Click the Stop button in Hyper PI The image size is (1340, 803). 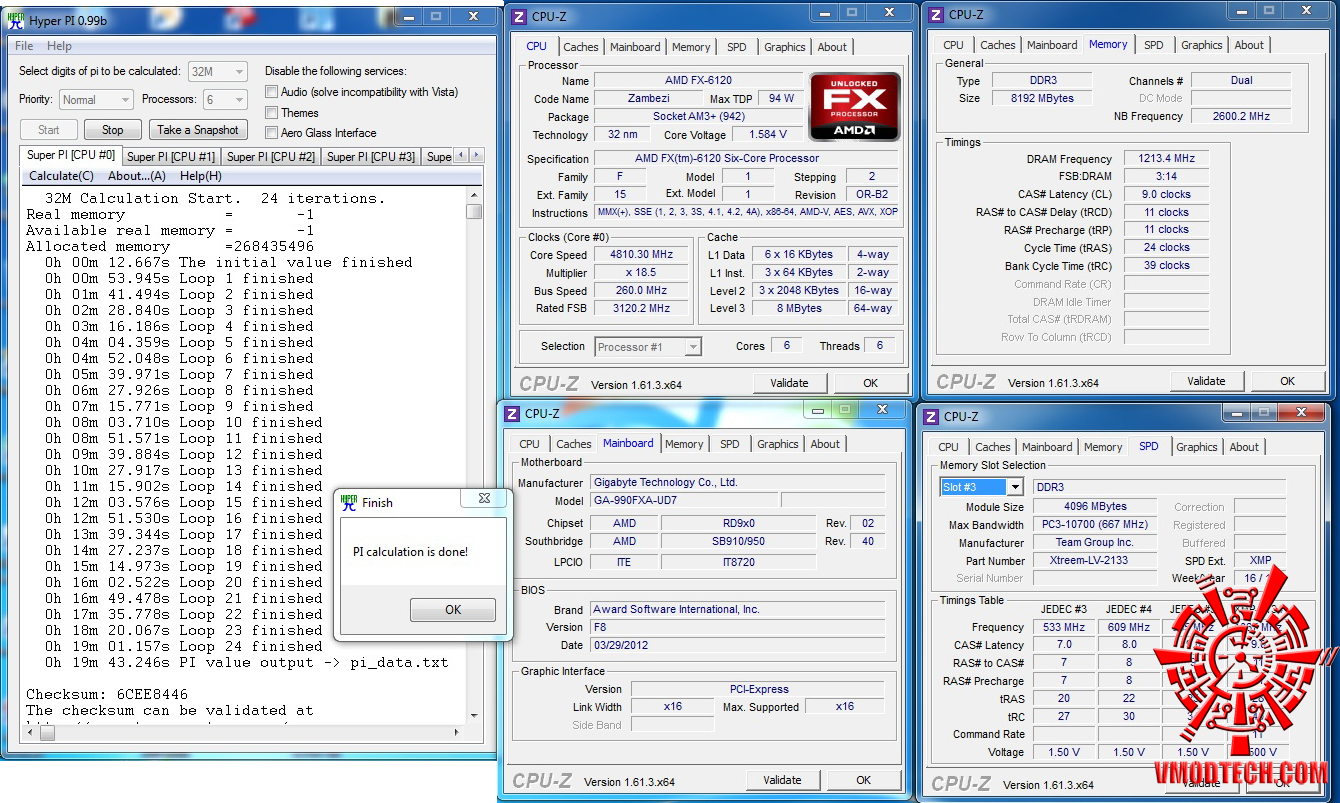tap(113, 130)
